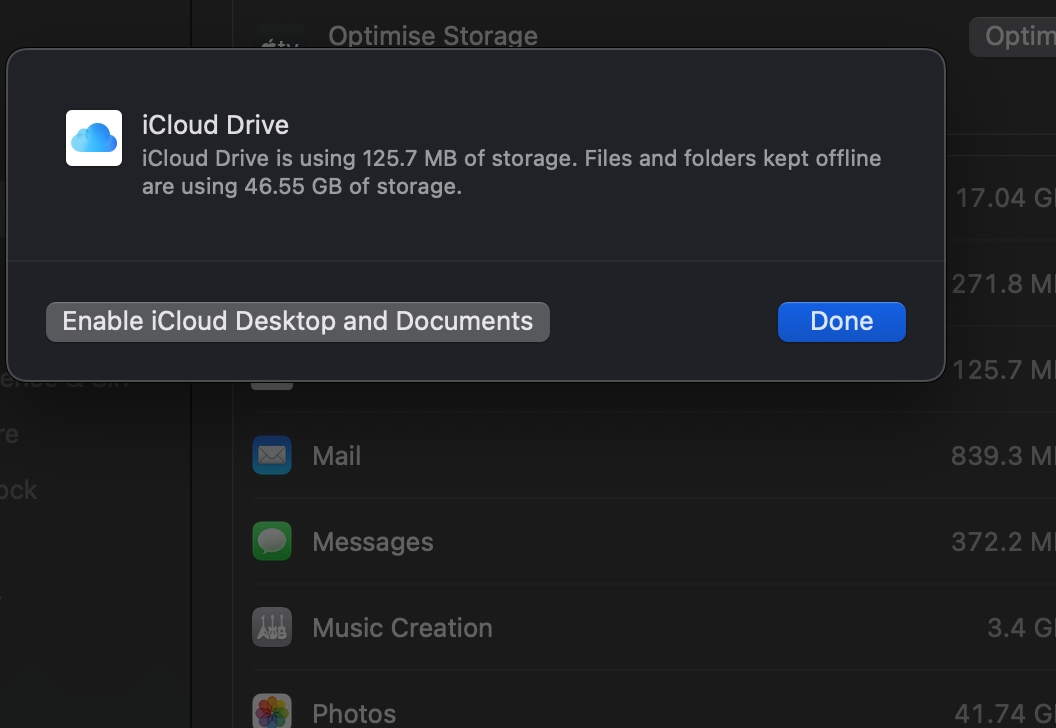The width and height of the screenshot is (1056, 728).
Task: Click the Done button
Action: 841,322
